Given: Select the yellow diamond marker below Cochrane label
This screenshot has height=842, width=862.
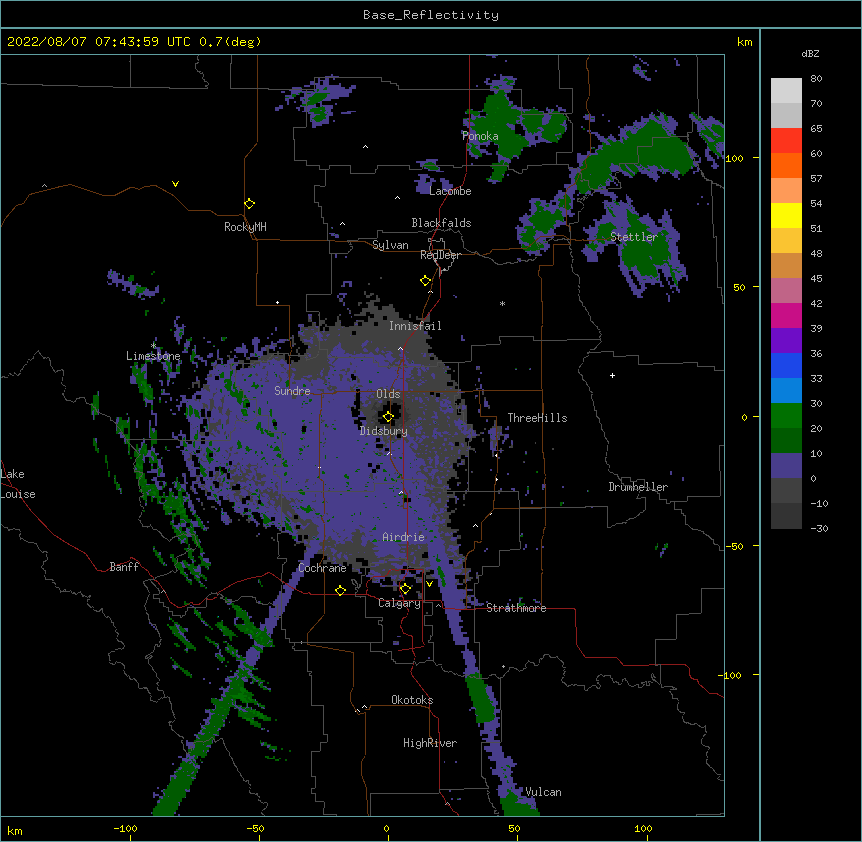Looking at the screenshot, I should tap(340, 590).
